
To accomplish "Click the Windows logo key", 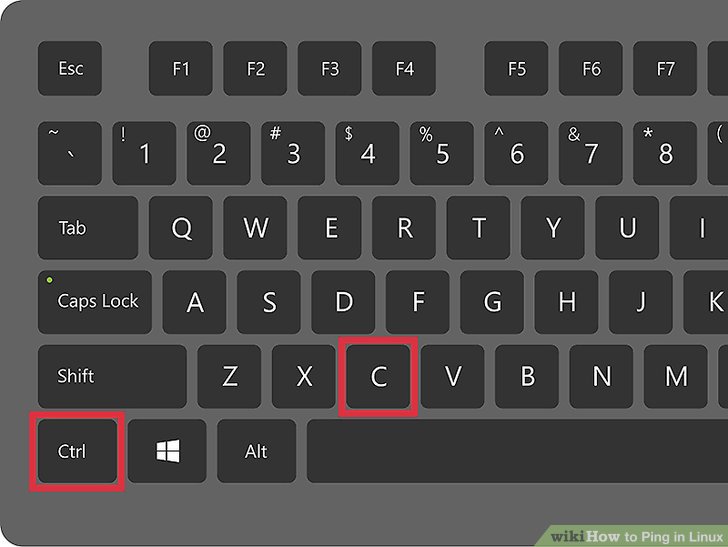I will [167, 451].
